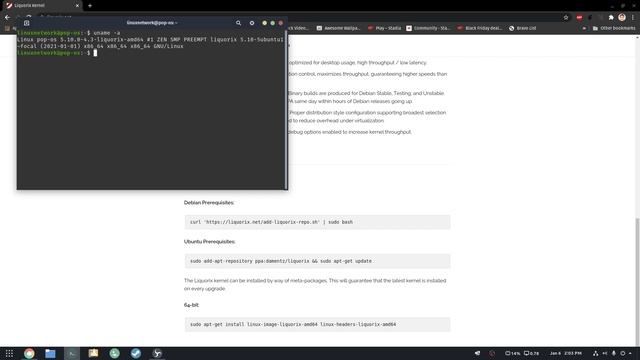Click the CPU usage 14% indicator

513,353
